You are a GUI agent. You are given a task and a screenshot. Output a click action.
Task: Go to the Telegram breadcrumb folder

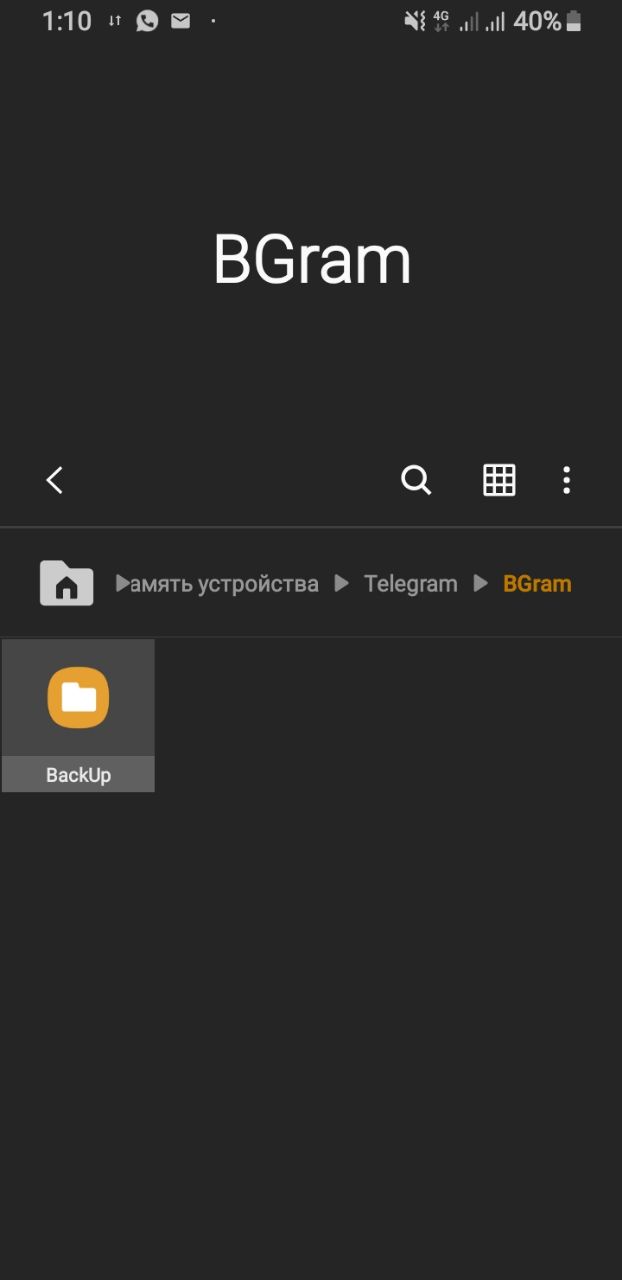click(410, 584)
